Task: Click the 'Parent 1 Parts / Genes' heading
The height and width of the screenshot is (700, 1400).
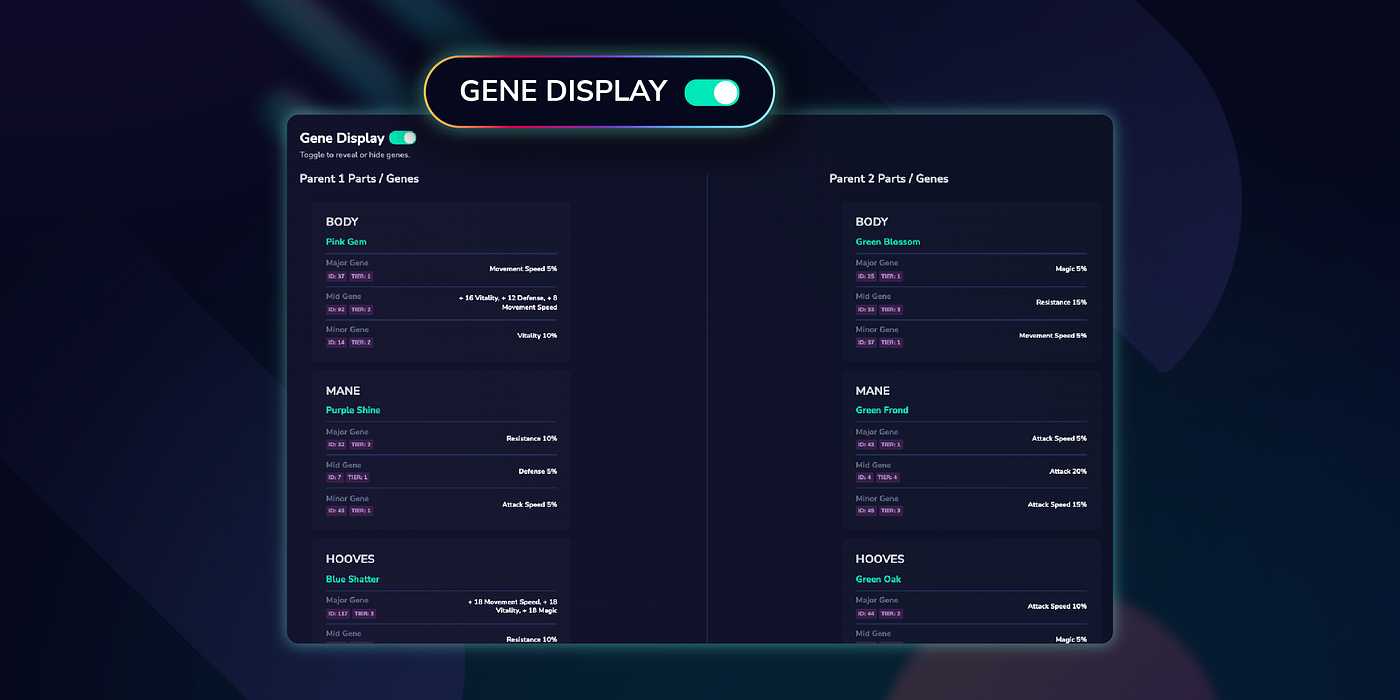Action: [359, 179]
